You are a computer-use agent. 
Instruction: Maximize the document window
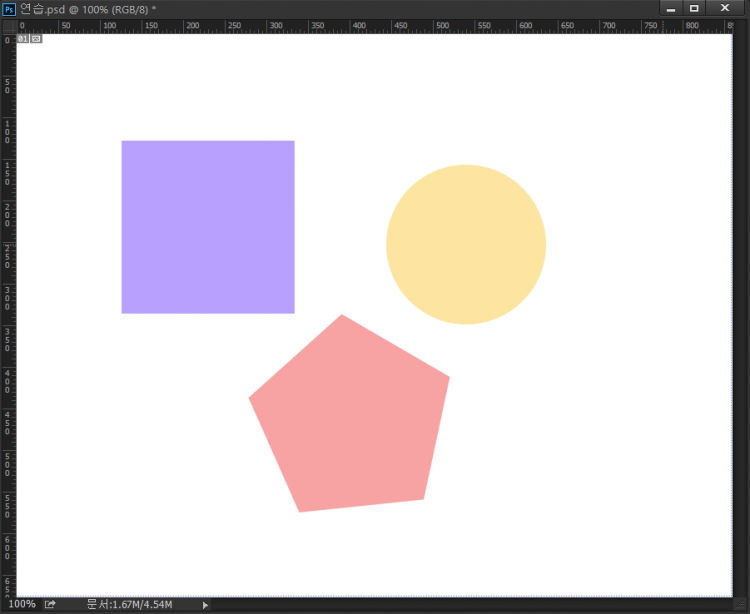point(694,8)
